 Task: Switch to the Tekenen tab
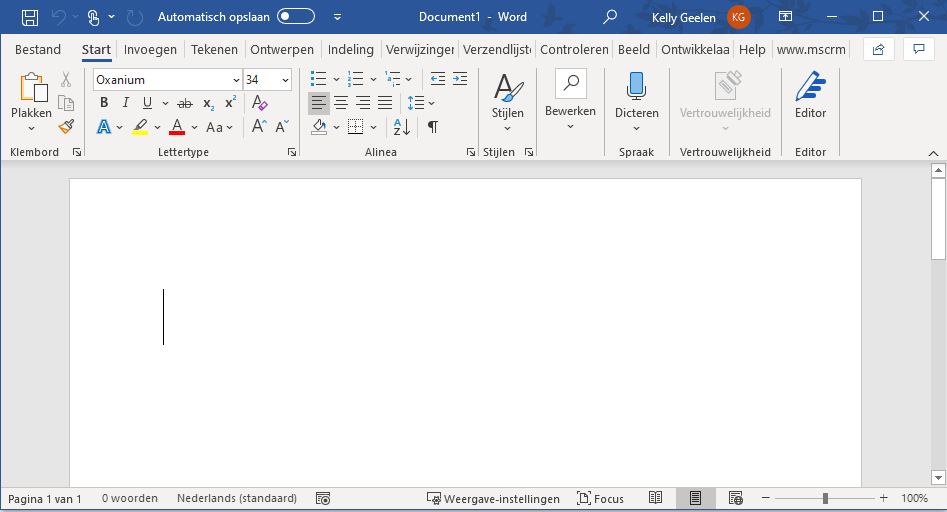tap(214, 50)
